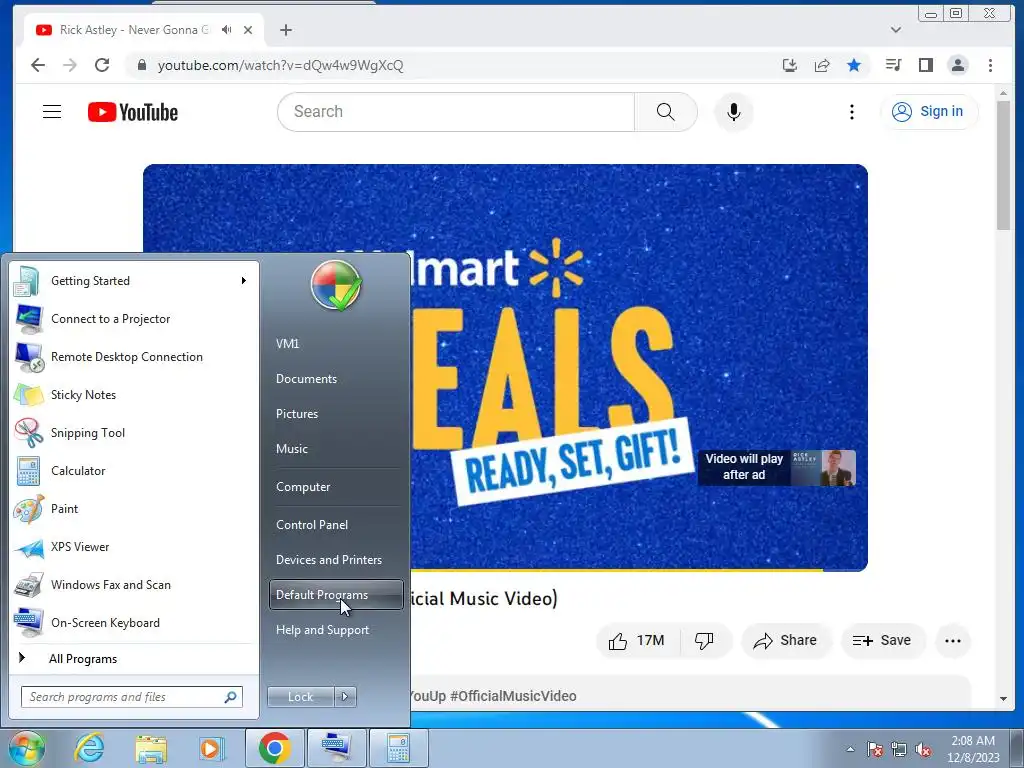1024x768 pixels.
Task: Click the bookmark star in address bar
Action: [854, 65]
